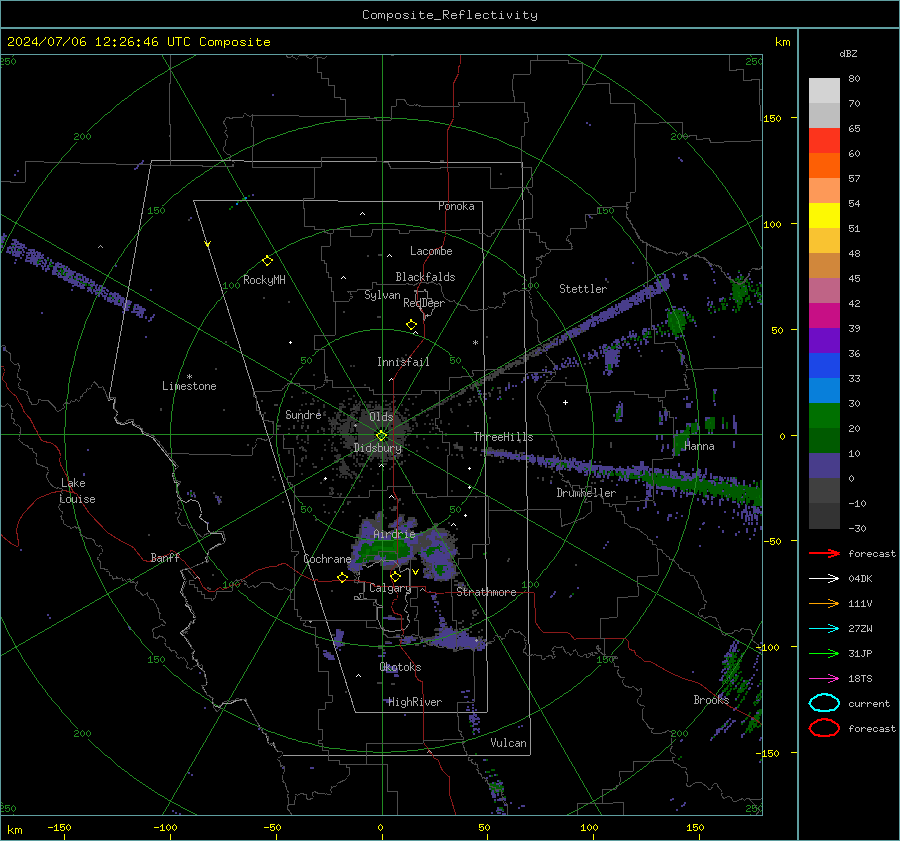Click the Innisfail city label
This screenshot has height=841, width=900.
[x=403, y=362]
